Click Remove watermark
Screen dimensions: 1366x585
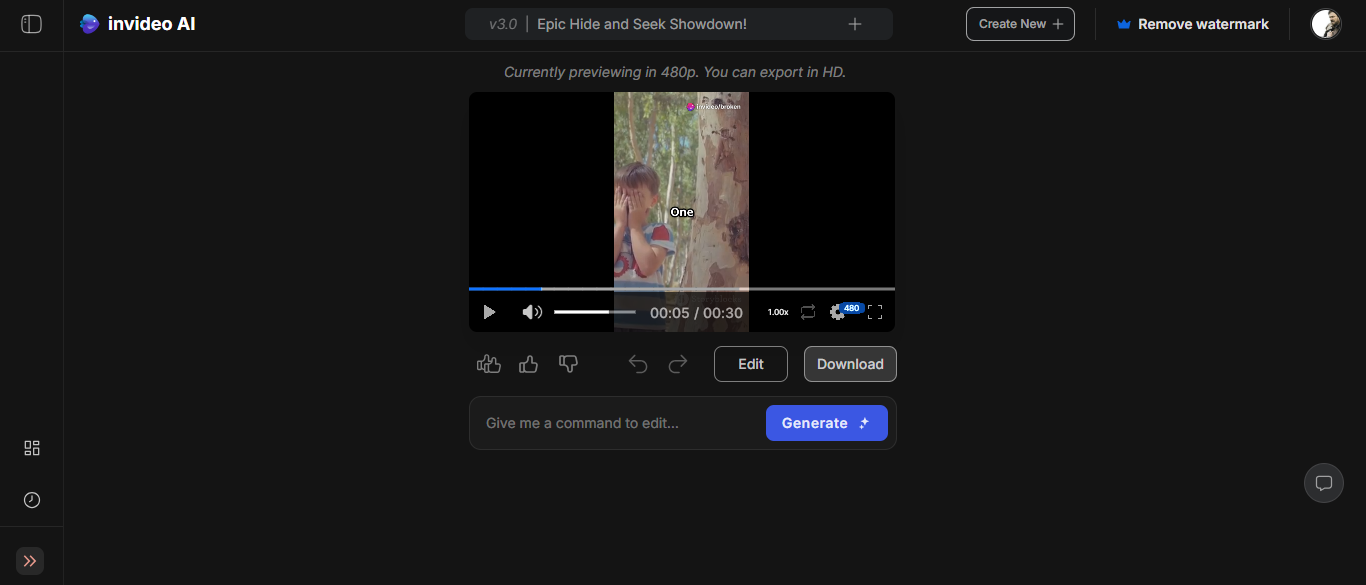click(x=1192, y=23)
